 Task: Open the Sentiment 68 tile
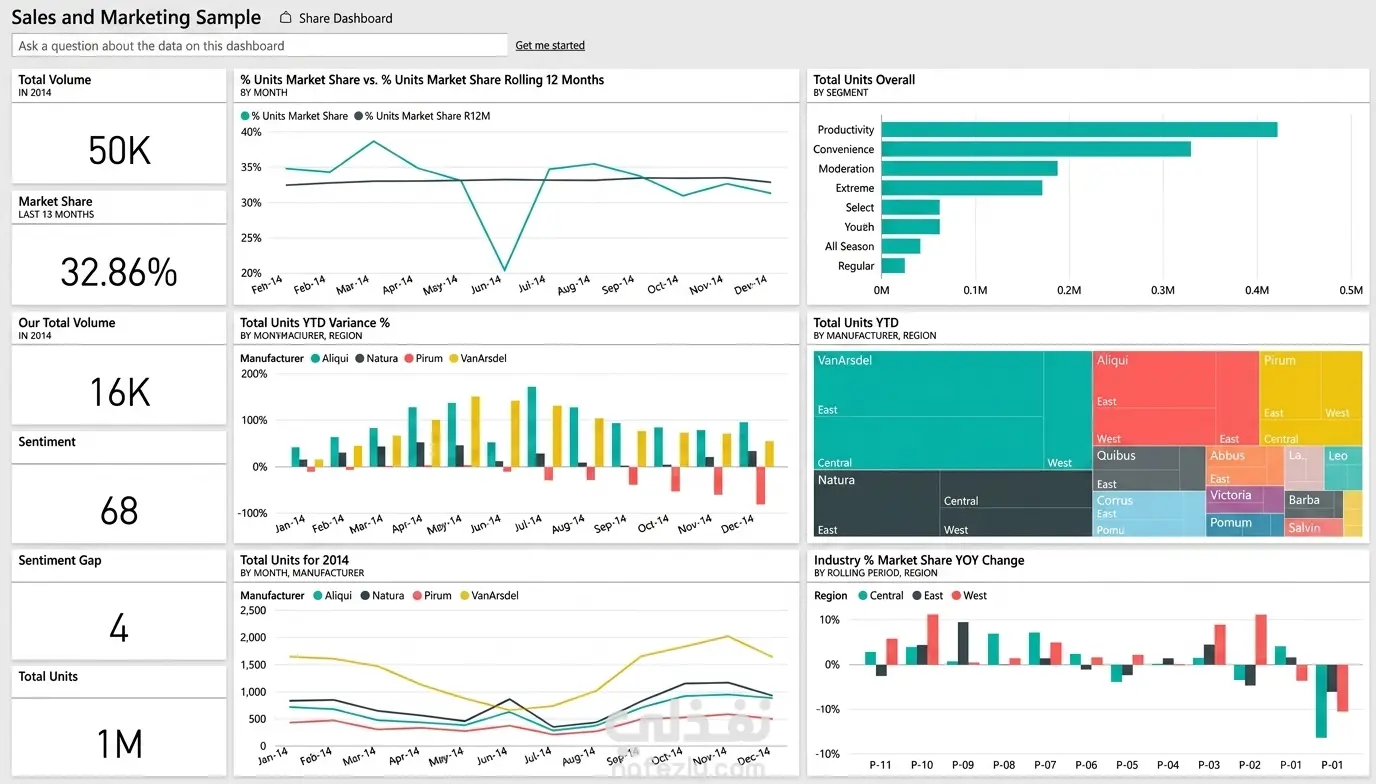(119, 487)
